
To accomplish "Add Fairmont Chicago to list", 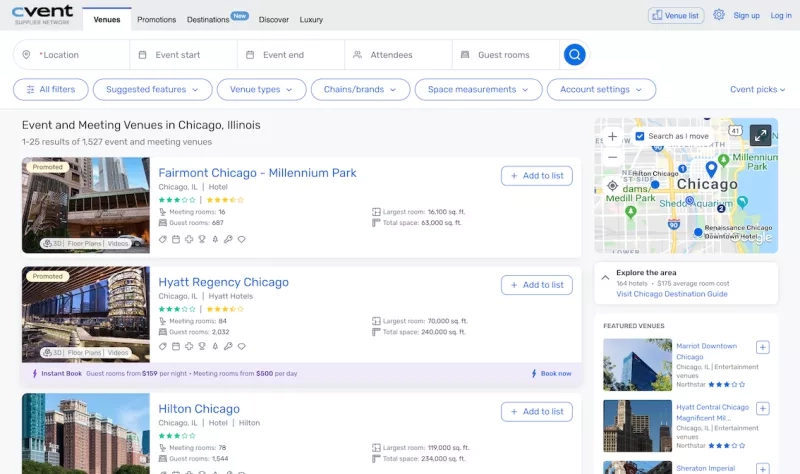I will click(537, 176).
